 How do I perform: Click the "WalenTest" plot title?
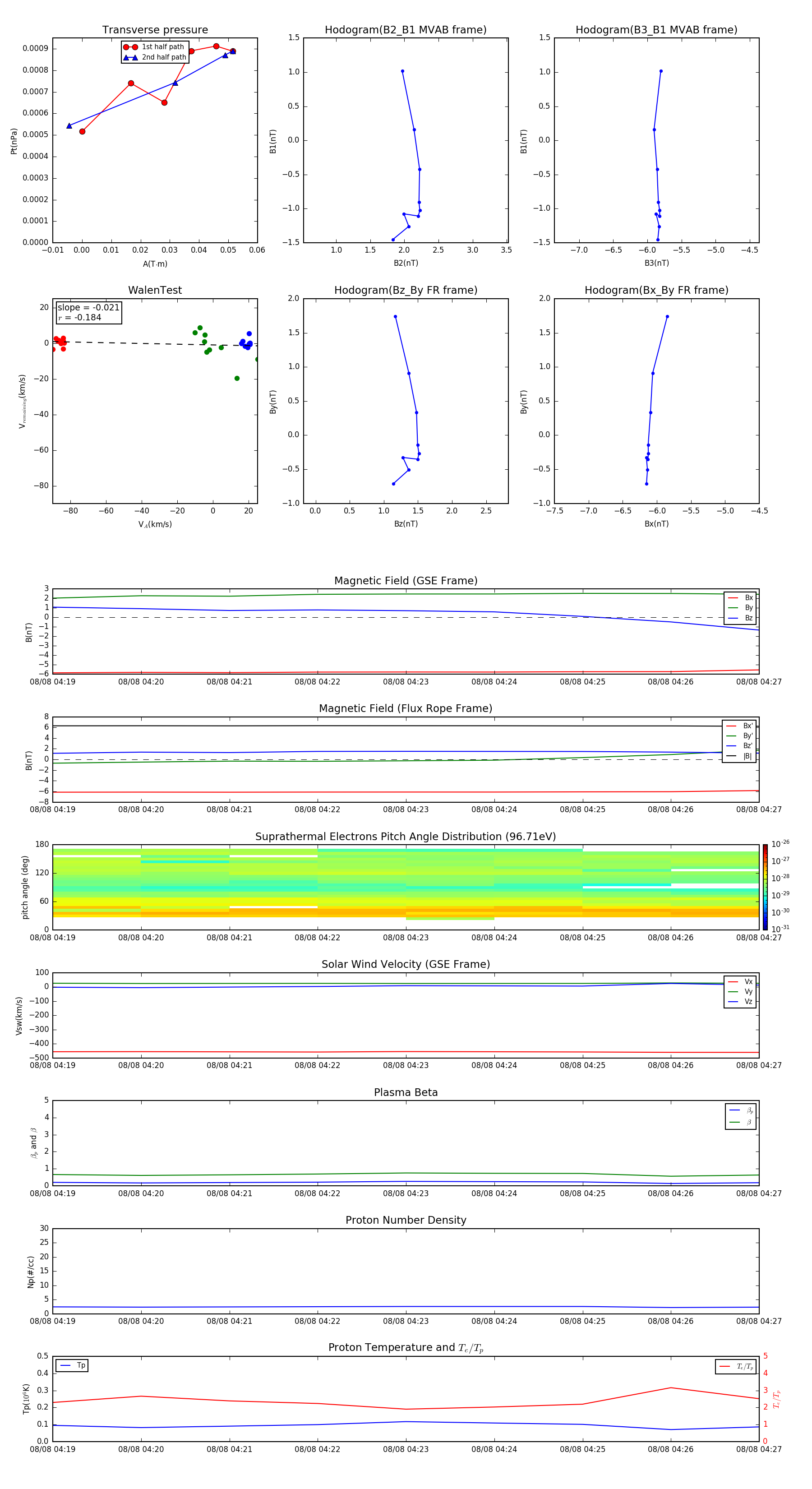(x=155, y=290)
